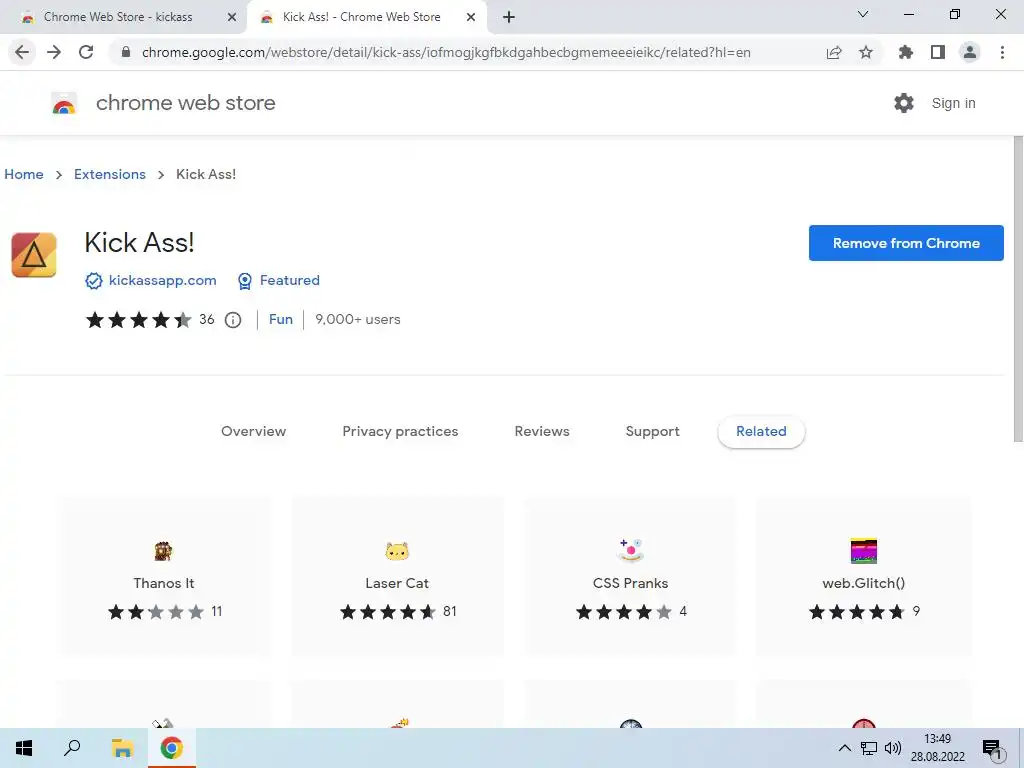Open Chrome's three-dot menu

click(x=1002, y=52)
